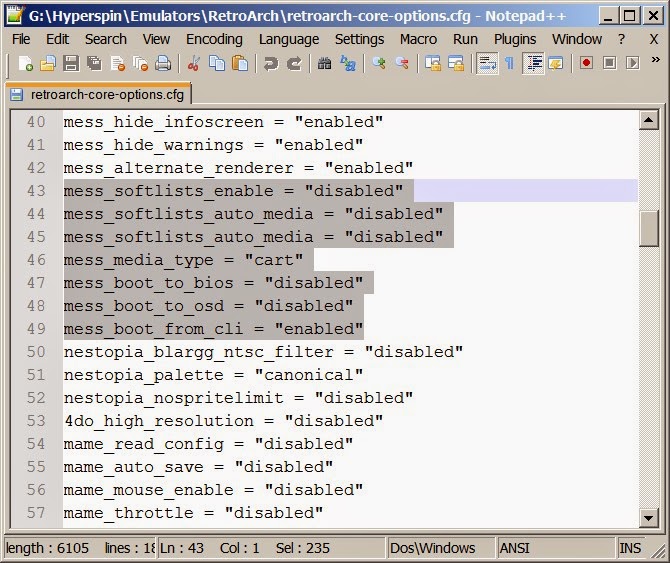The height and width of the screenshot is (563, 670).
Task: Click the length : 6105 status entry
Action: [47, 548]
